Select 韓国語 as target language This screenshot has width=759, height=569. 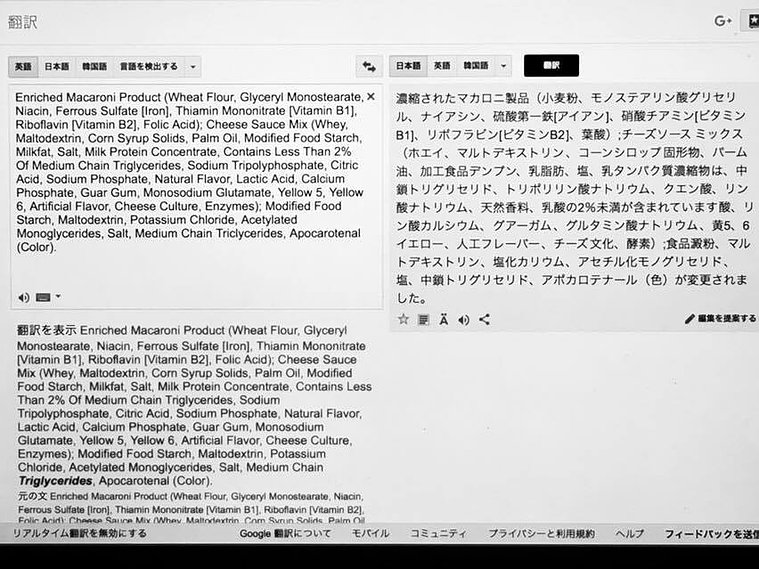point(476,66)
